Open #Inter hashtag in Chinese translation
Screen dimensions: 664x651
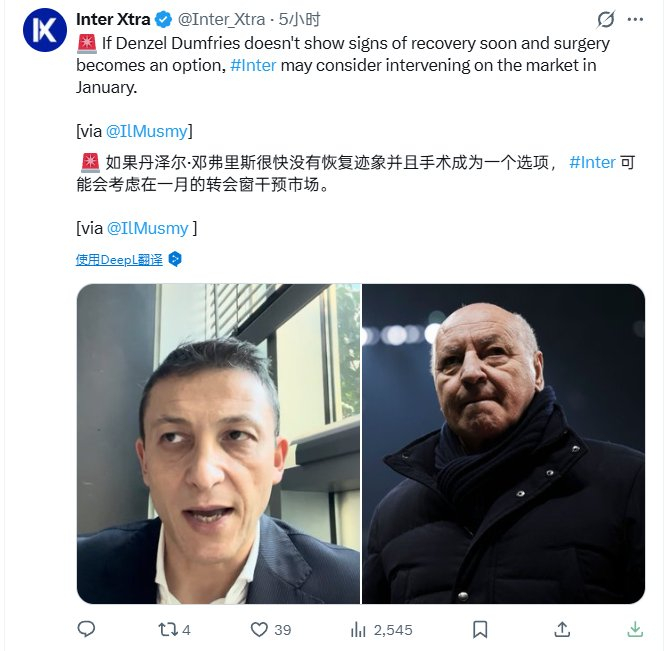click(592, 162)
